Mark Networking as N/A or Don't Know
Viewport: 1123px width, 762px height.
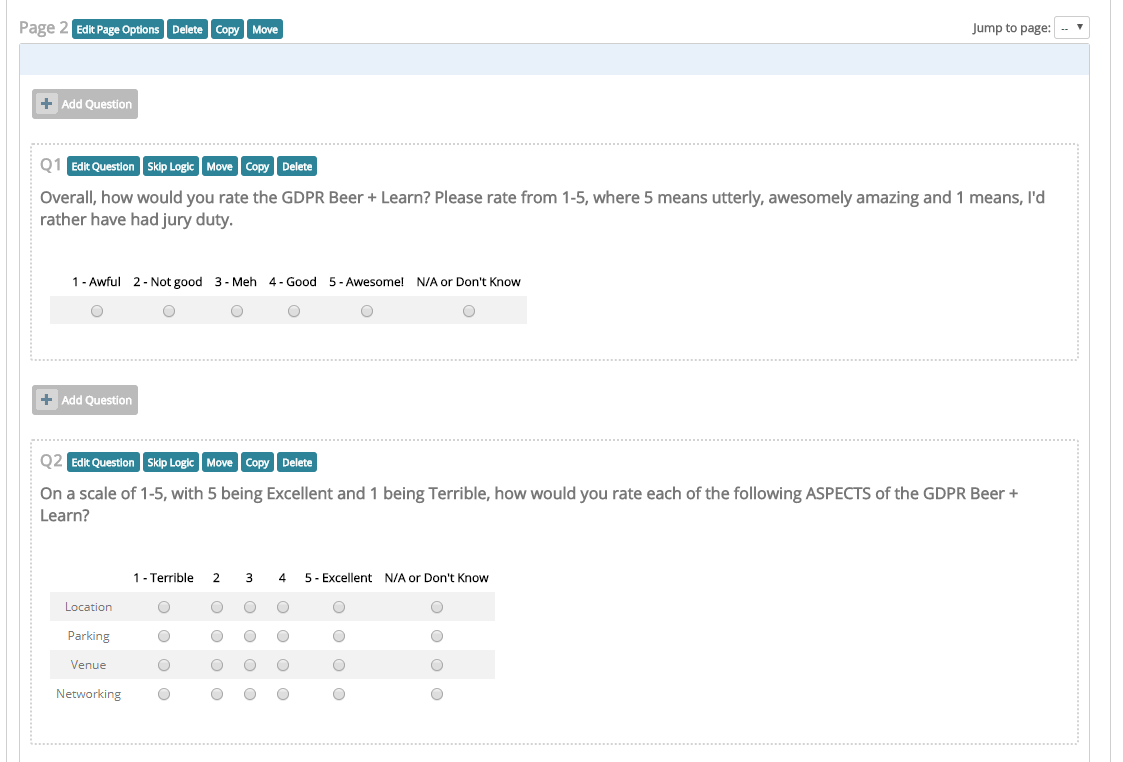click(437, 694)
